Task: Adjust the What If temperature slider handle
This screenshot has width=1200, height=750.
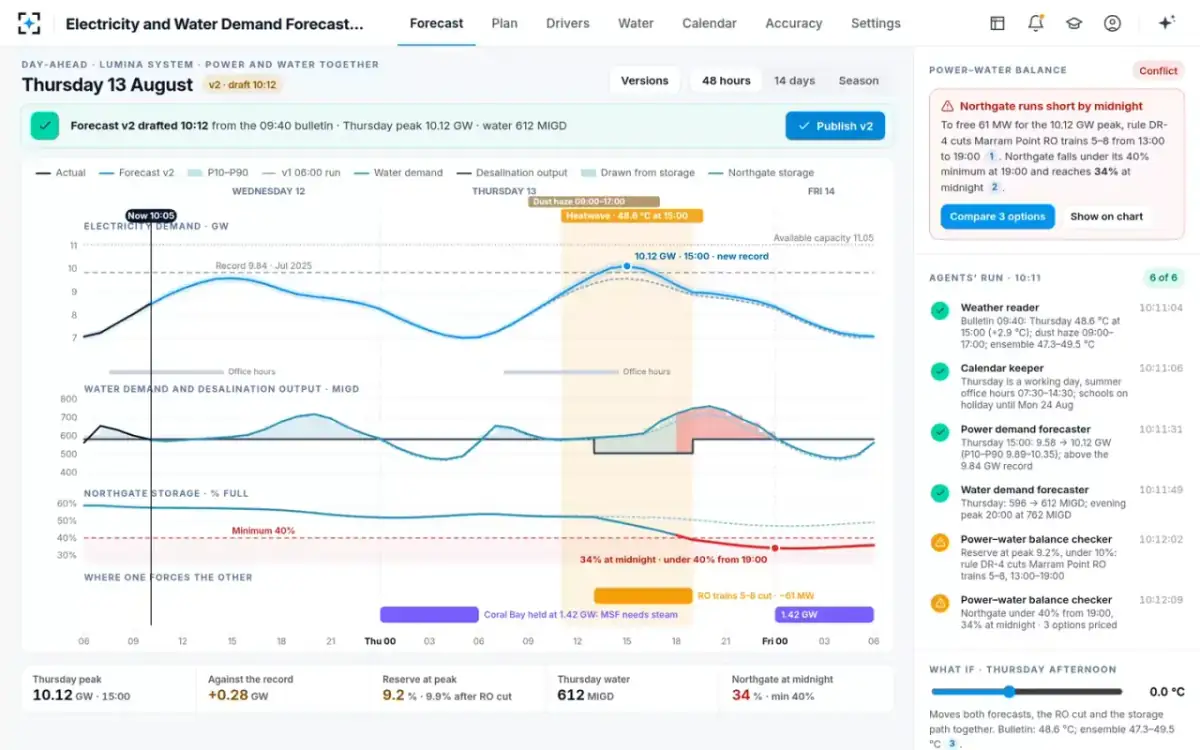Action: [x=1009, y=691]
